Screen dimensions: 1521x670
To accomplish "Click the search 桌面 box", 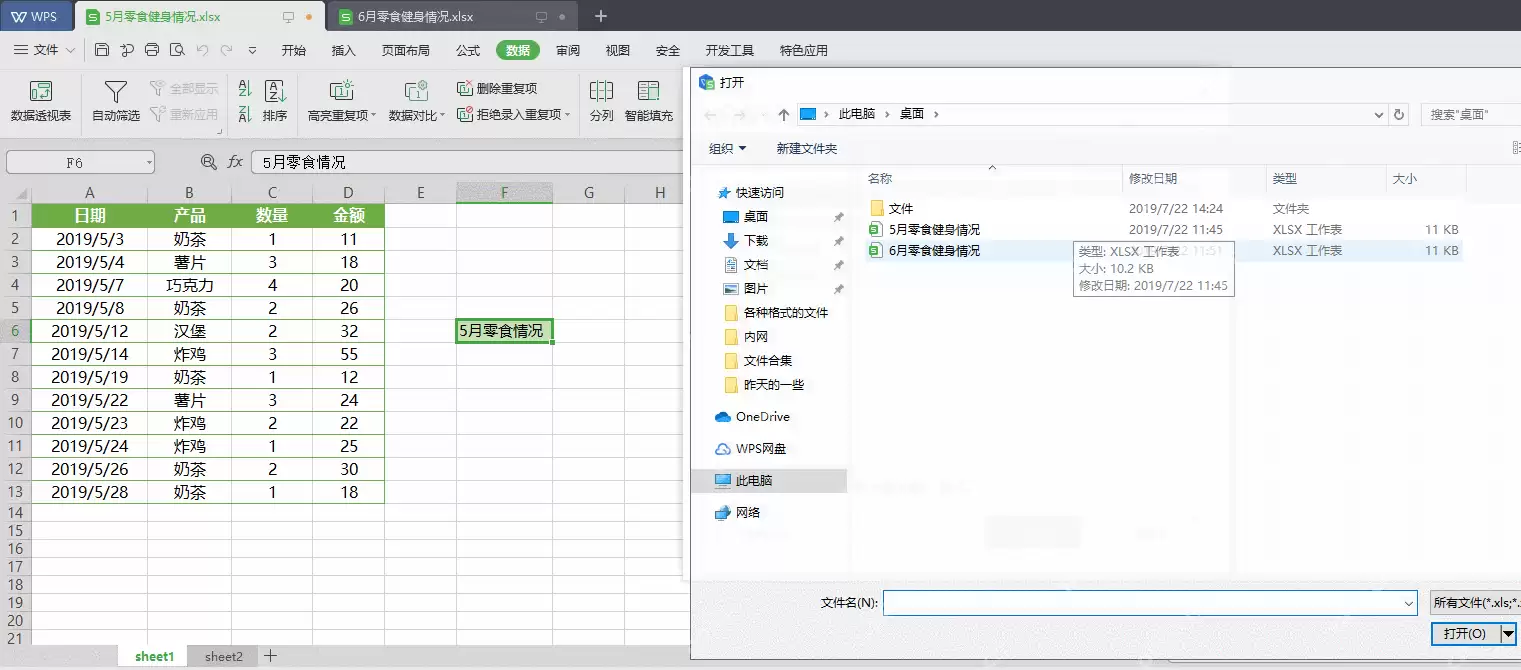I will 1470,114.
